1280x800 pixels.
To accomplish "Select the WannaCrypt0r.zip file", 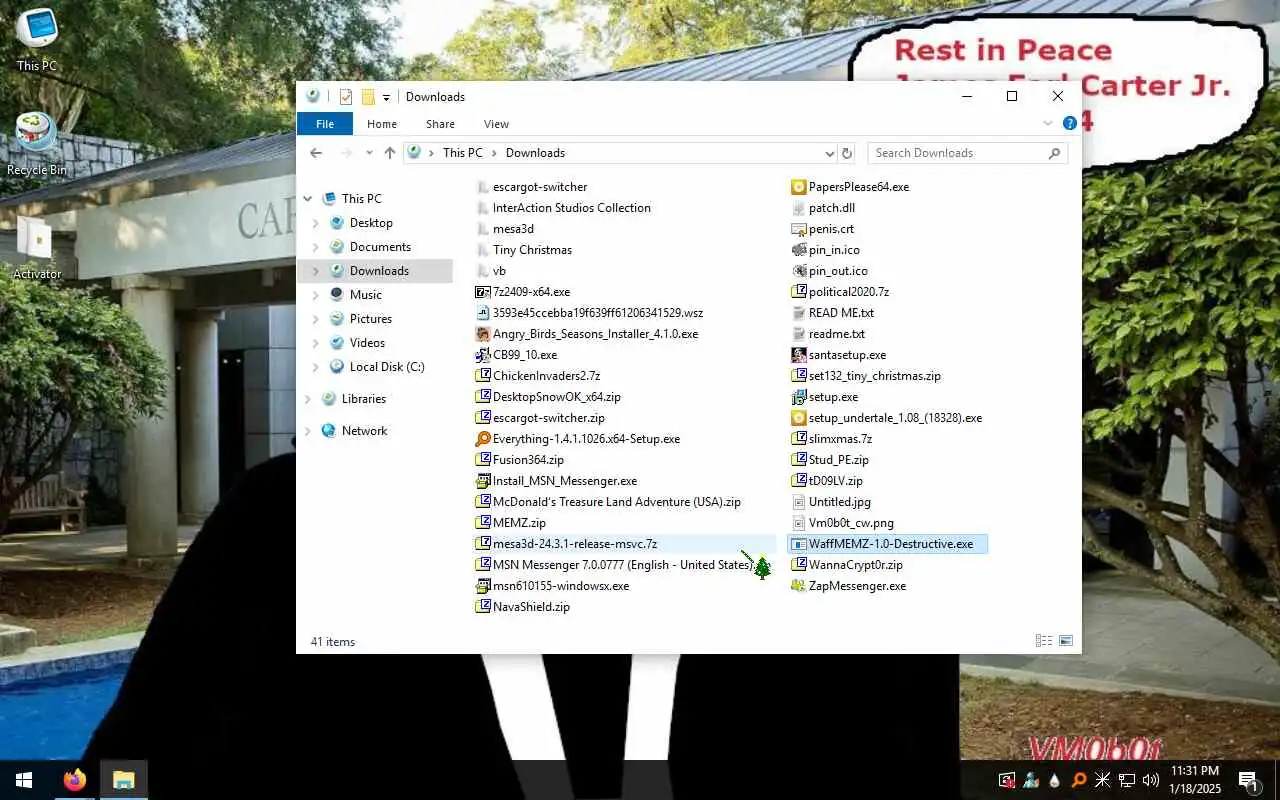I will pos(847,565).
